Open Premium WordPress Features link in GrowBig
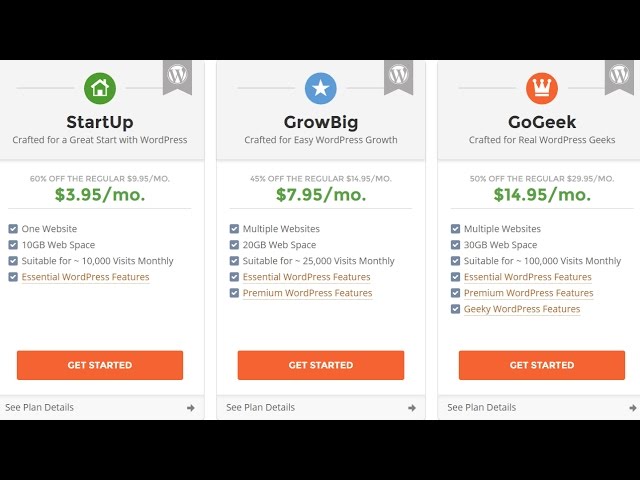The height and width of the screenshot is (480, 640). [x=307, y=293]
